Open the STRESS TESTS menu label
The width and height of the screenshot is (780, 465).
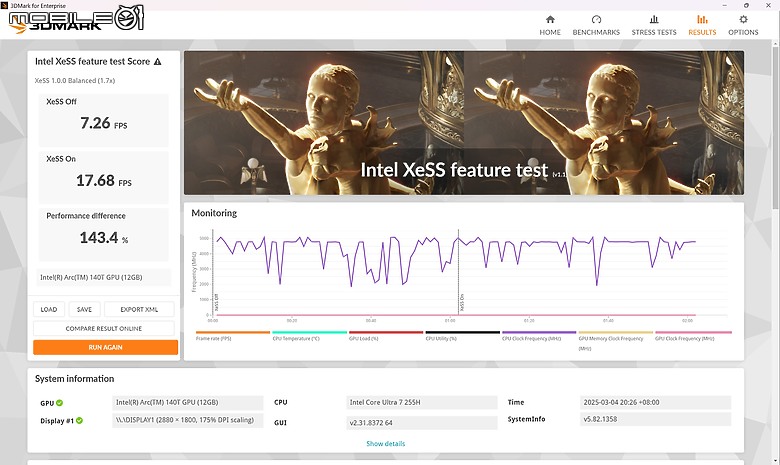click(x=654, y=32)
